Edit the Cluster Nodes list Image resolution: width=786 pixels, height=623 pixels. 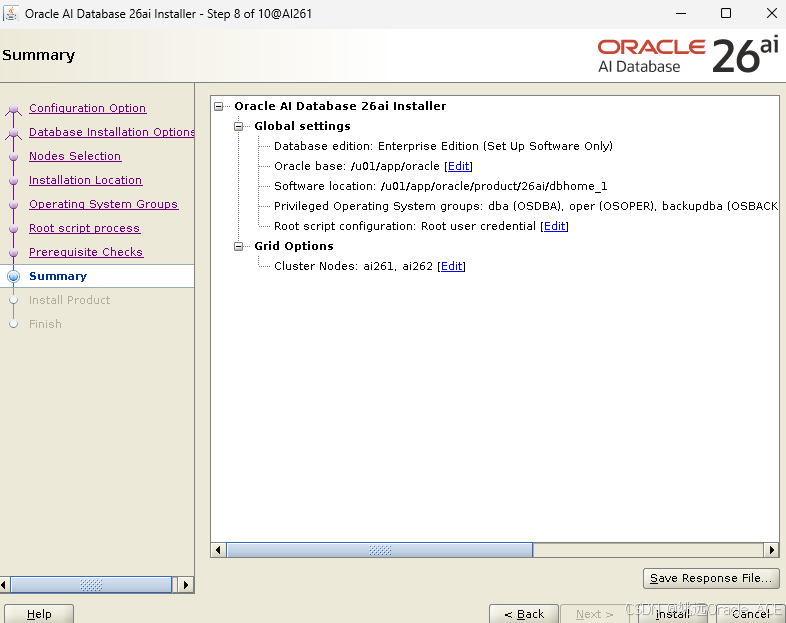452,266
